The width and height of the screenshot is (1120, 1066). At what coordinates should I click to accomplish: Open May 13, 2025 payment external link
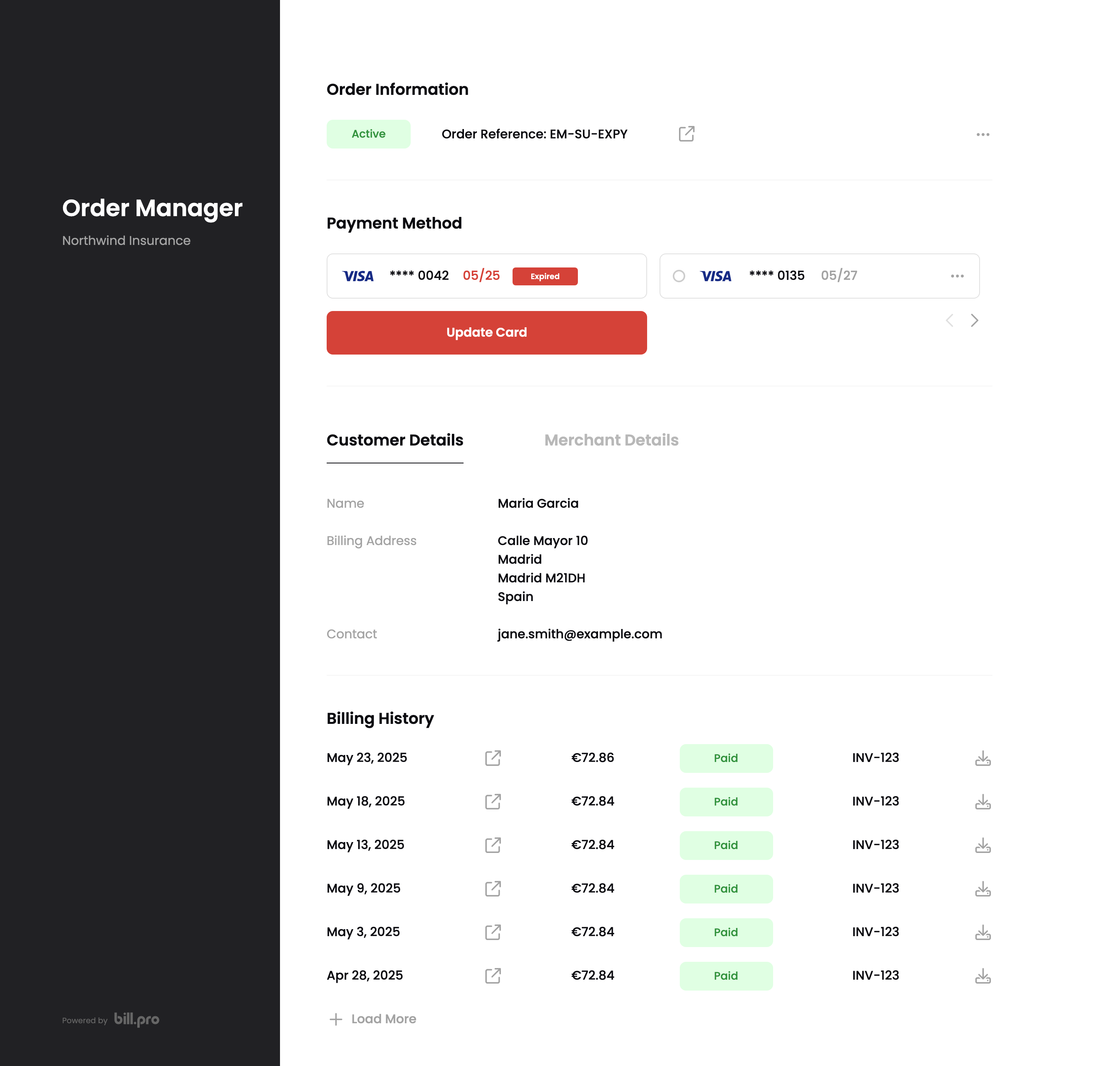point(492,845)
